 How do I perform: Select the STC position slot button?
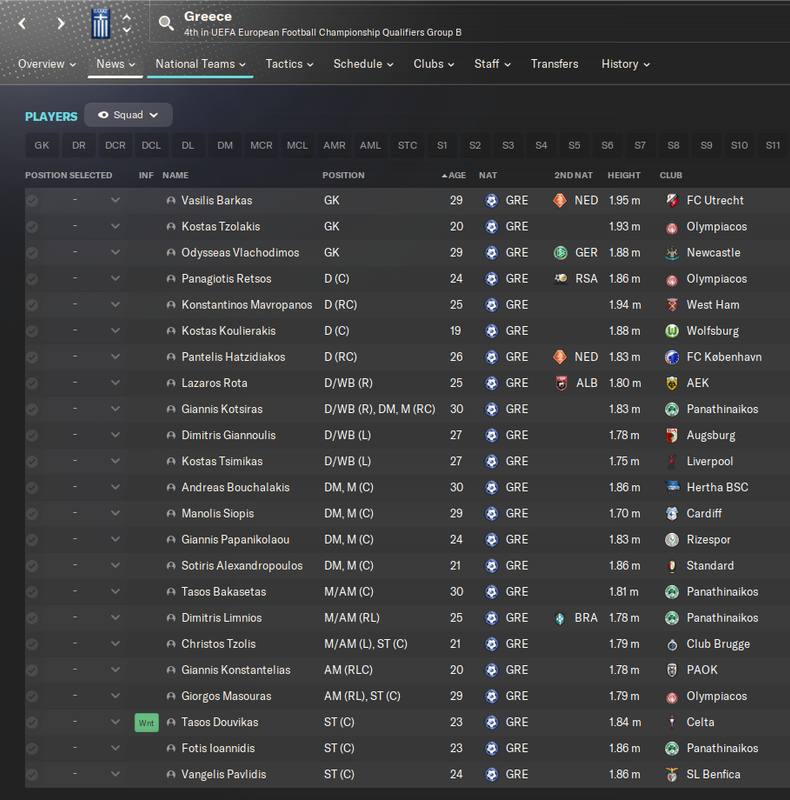[x=407, y=145]
